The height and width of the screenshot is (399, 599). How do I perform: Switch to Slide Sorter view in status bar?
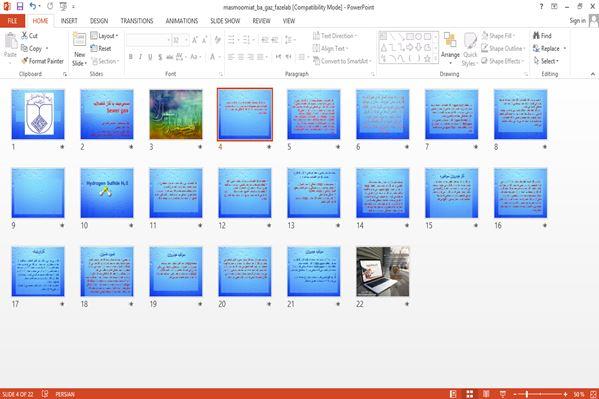[469, 394]
